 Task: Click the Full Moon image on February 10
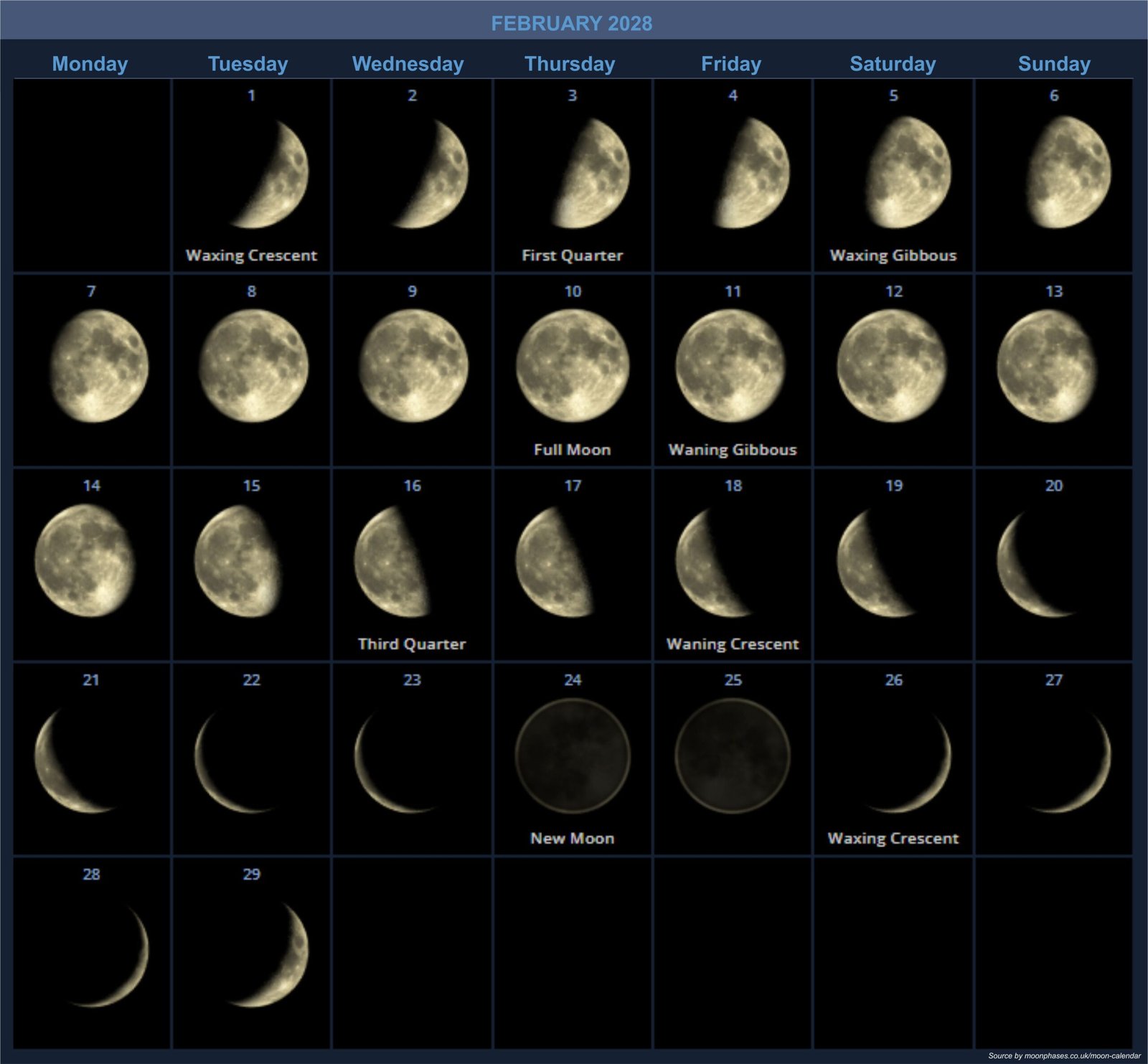pyautogui.click(x=573, y=366)
